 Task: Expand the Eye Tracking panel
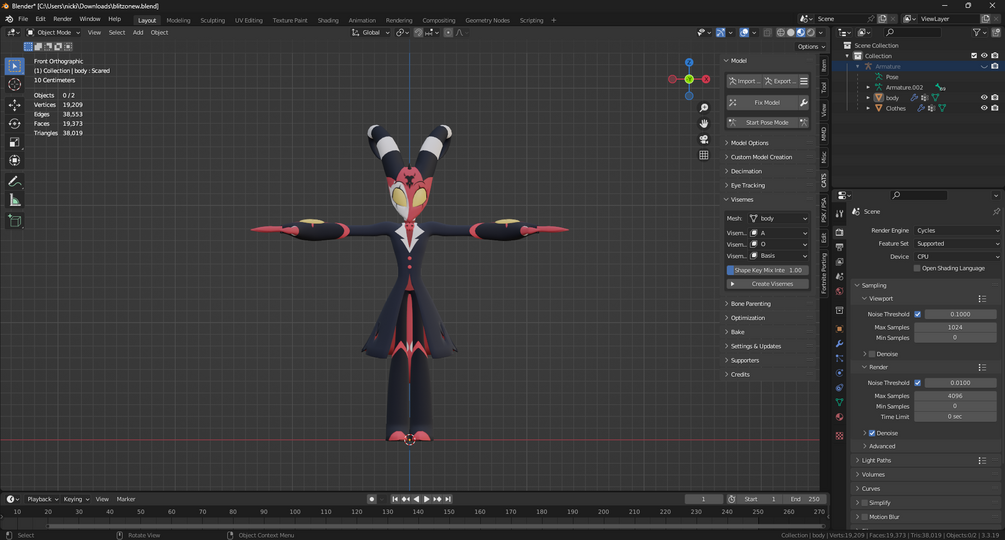(747, 186)
